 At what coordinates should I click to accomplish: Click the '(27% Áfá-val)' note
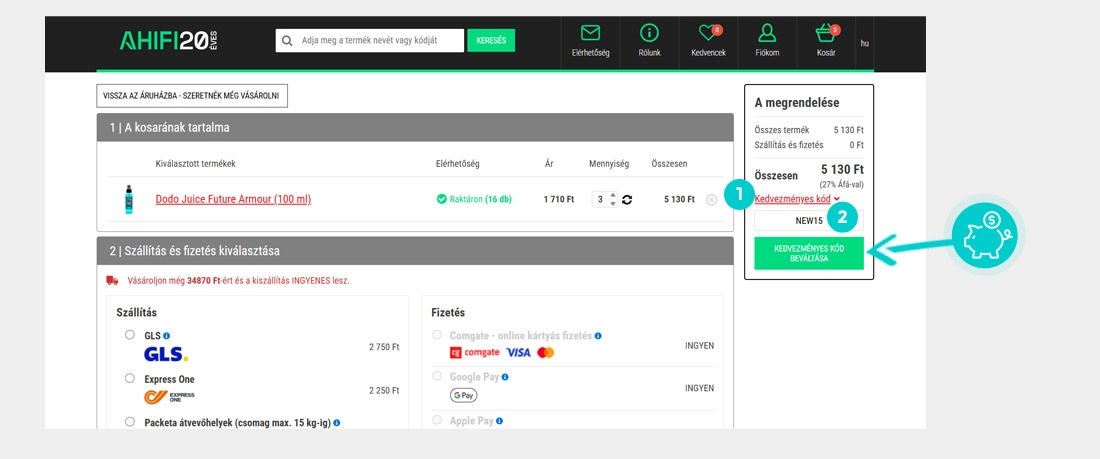(840, 185)
